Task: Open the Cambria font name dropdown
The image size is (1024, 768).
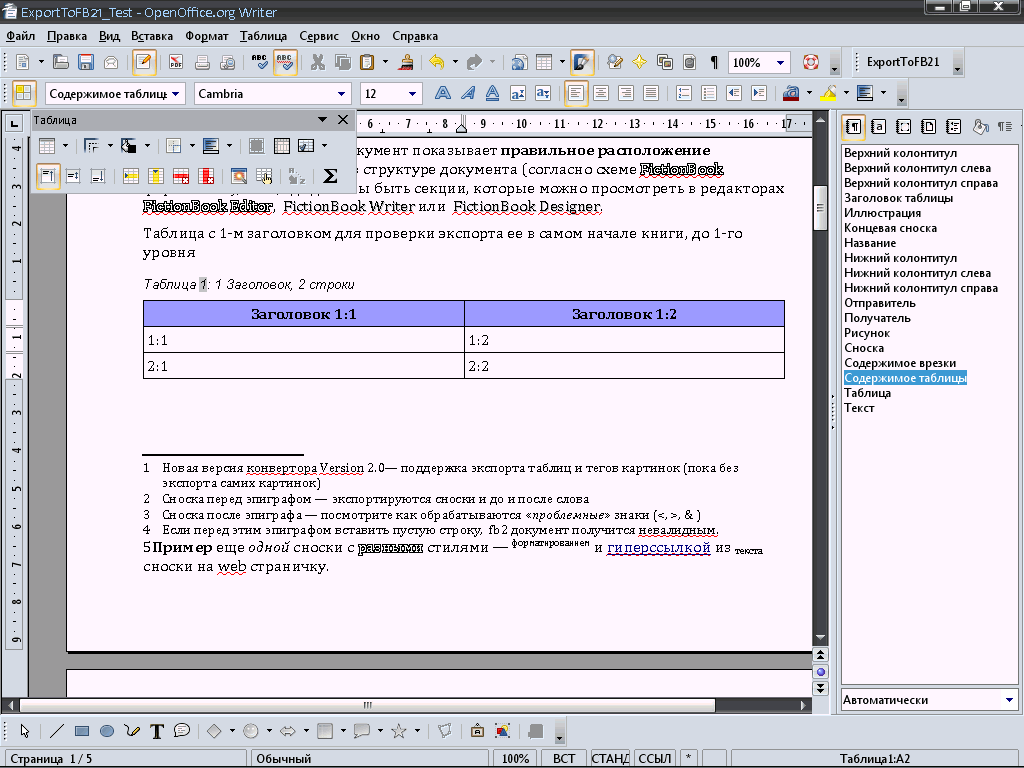Action: pyautogui.click(x=346, y=94)
